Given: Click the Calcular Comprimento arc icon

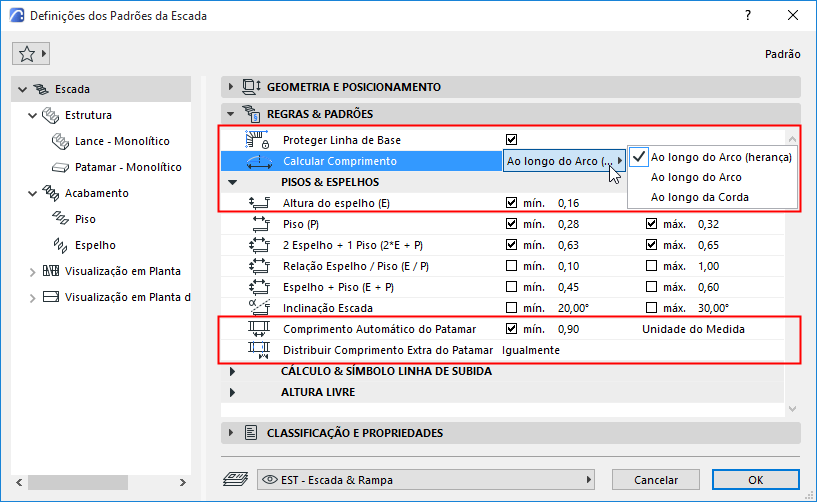Looking at the screenshot, I should (x=259, y=162).
